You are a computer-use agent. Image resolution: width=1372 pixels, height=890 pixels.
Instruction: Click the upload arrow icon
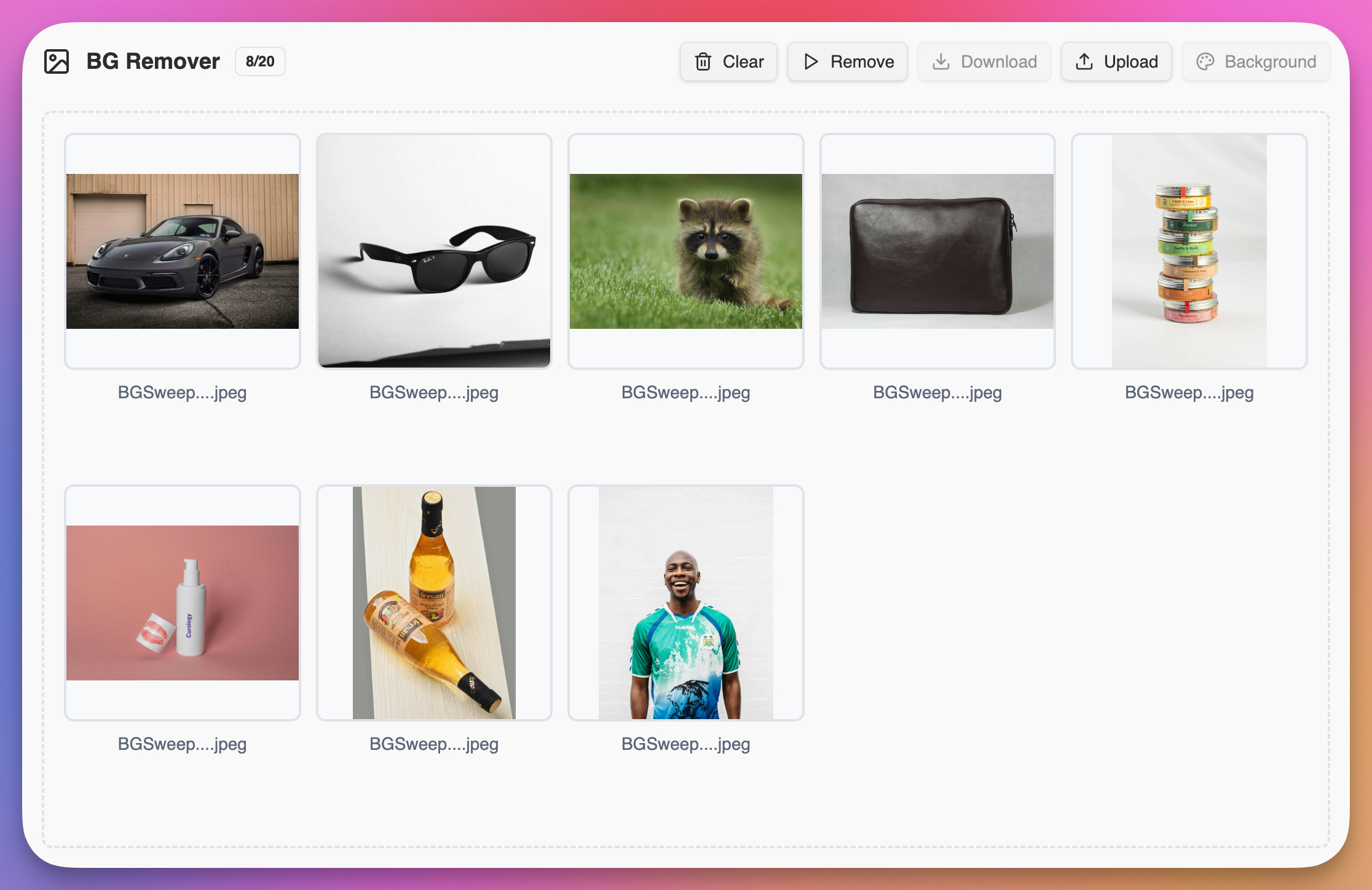tap(1084, 61)
